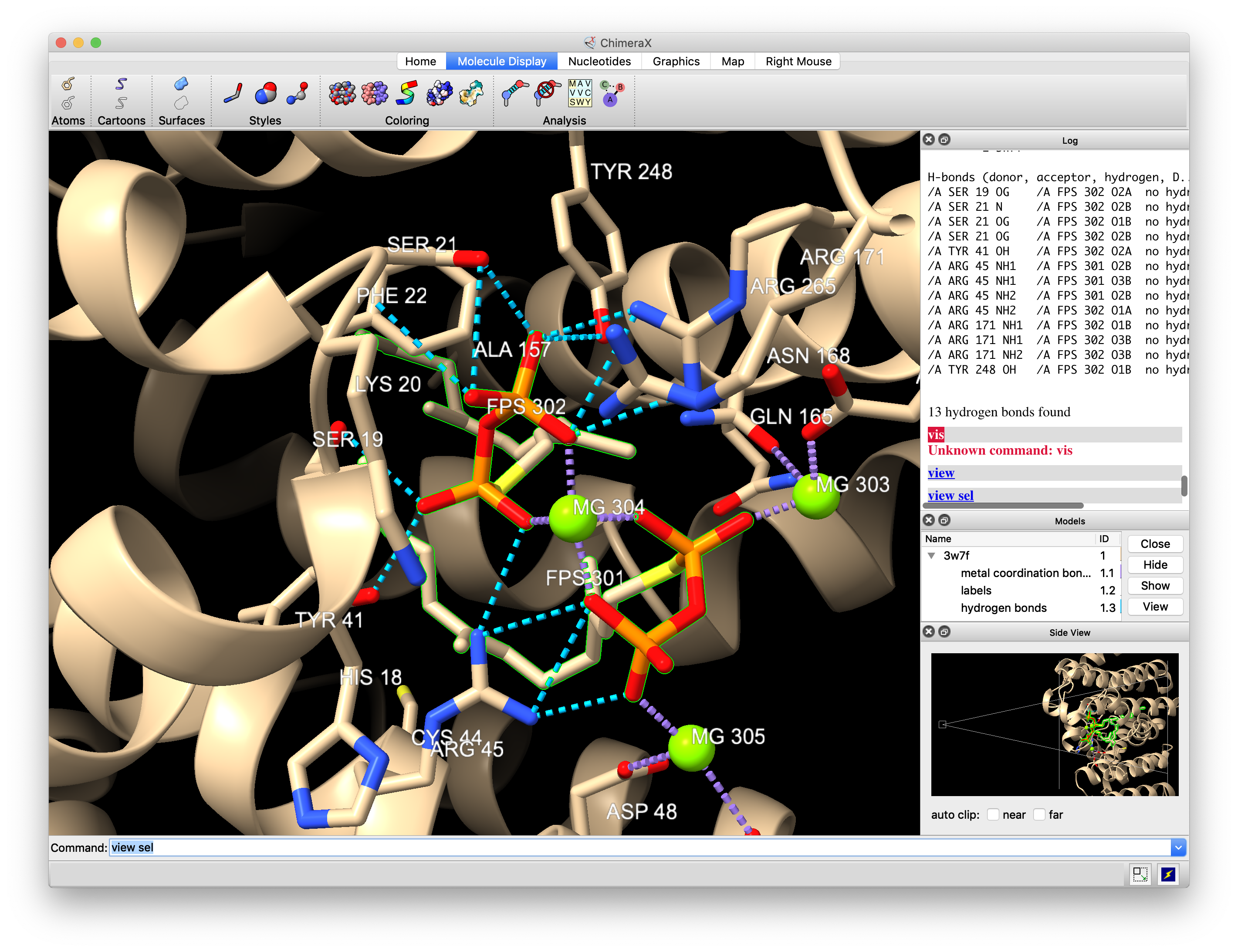Select the metal coordination bonds row

pos(1022,574)
